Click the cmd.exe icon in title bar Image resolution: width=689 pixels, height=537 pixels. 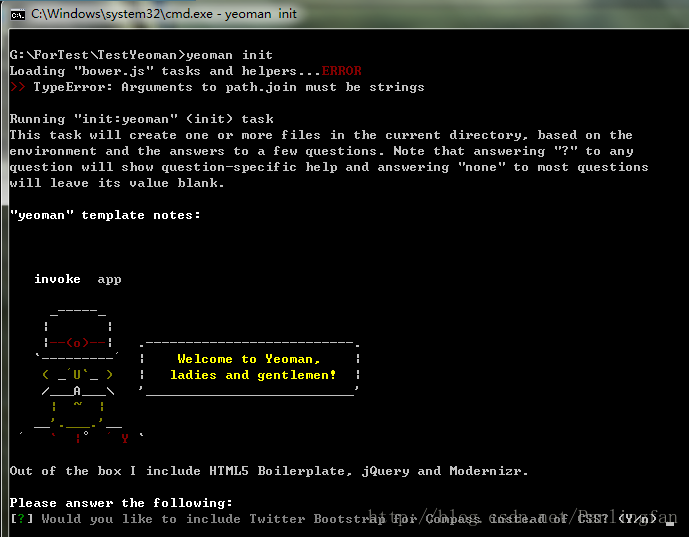[18, 15]
